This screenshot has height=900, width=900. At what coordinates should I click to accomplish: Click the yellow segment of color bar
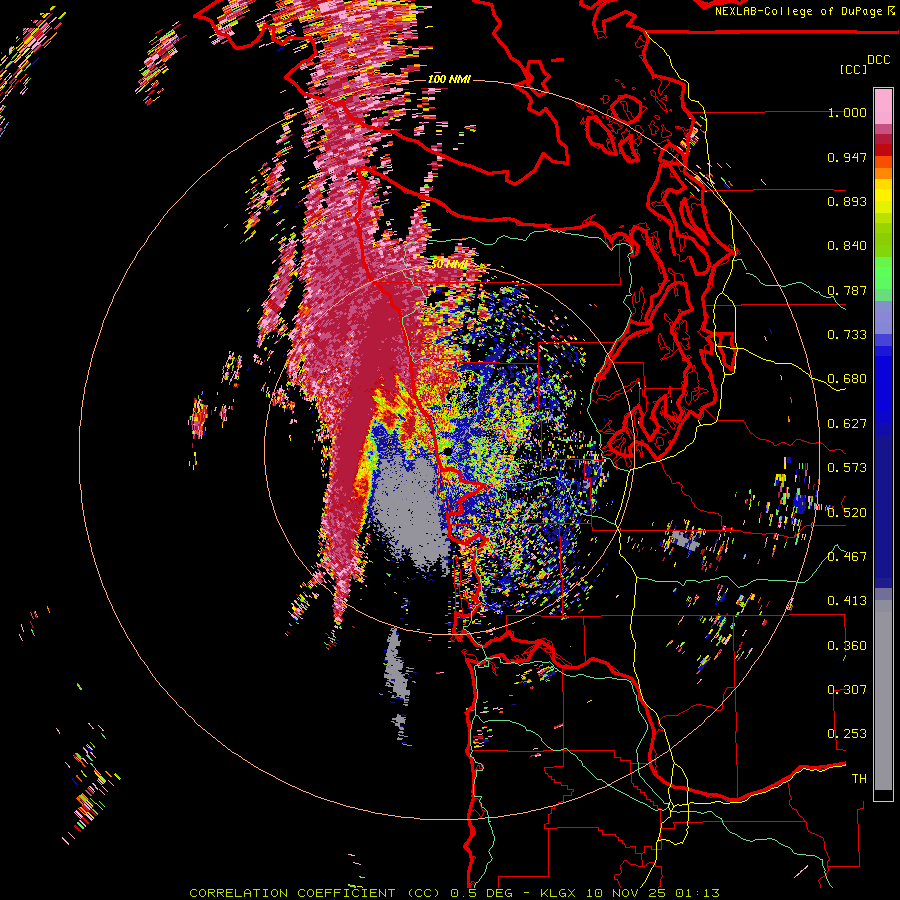click(883, 196)
